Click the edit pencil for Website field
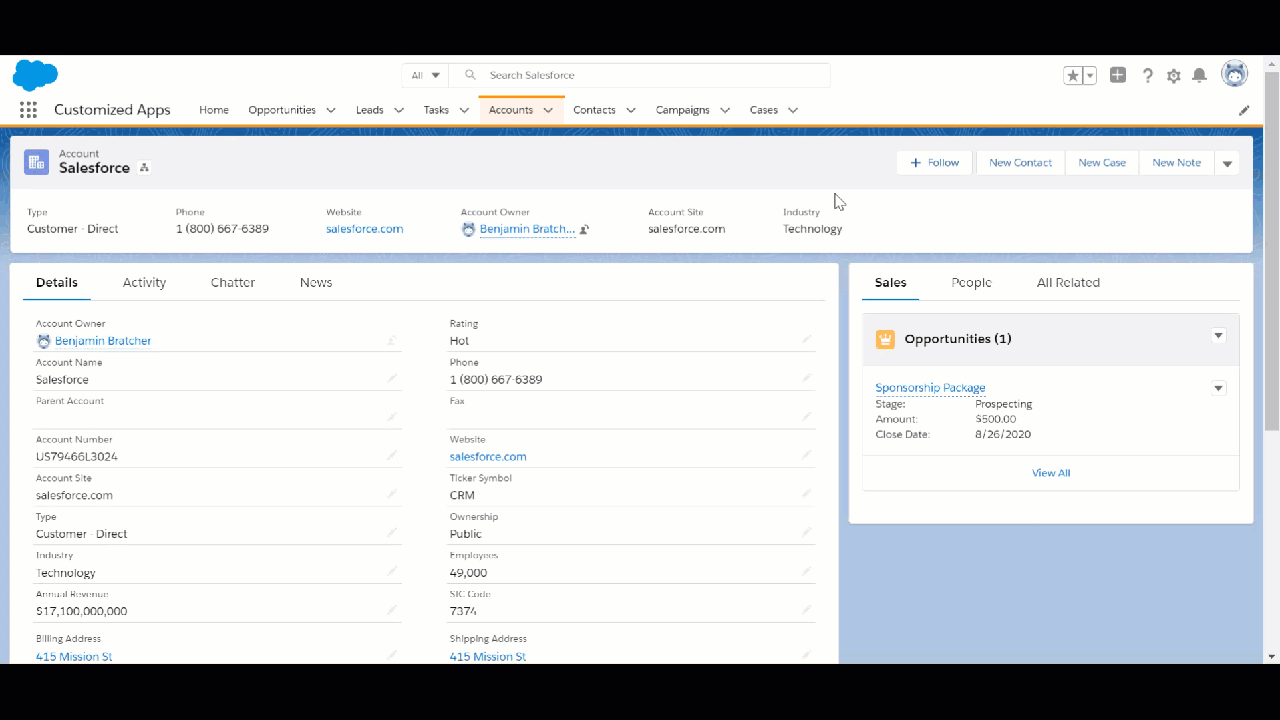The image size is (1280, 720). 806,456
